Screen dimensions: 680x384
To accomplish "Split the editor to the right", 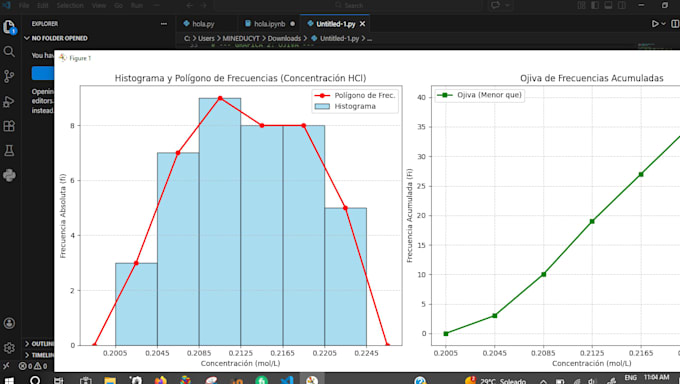I will 675,24.
